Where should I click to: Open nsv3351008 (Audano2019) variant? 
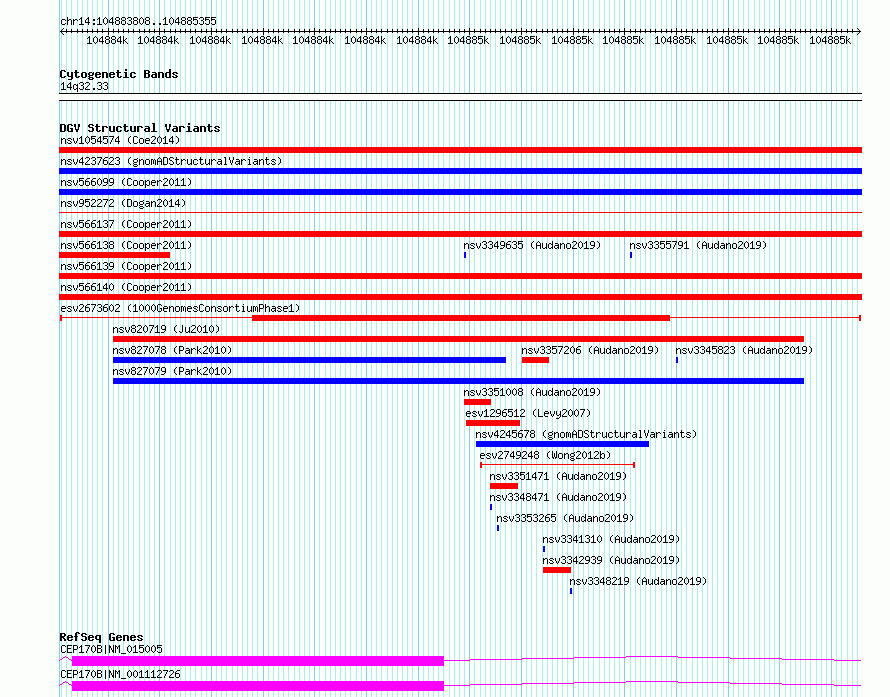click(x=532, y=392)
